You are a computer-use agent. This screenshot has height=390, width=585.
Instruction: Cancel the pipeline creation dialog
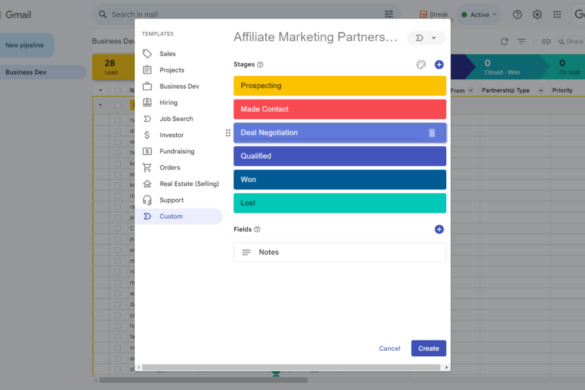pos(390,348)
